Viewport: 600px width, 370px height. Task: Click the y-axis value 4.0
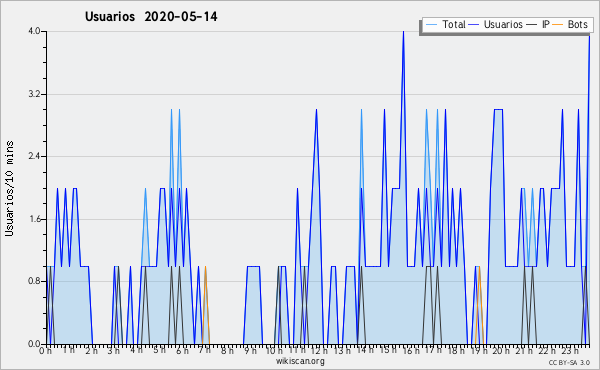click(34, 31)
